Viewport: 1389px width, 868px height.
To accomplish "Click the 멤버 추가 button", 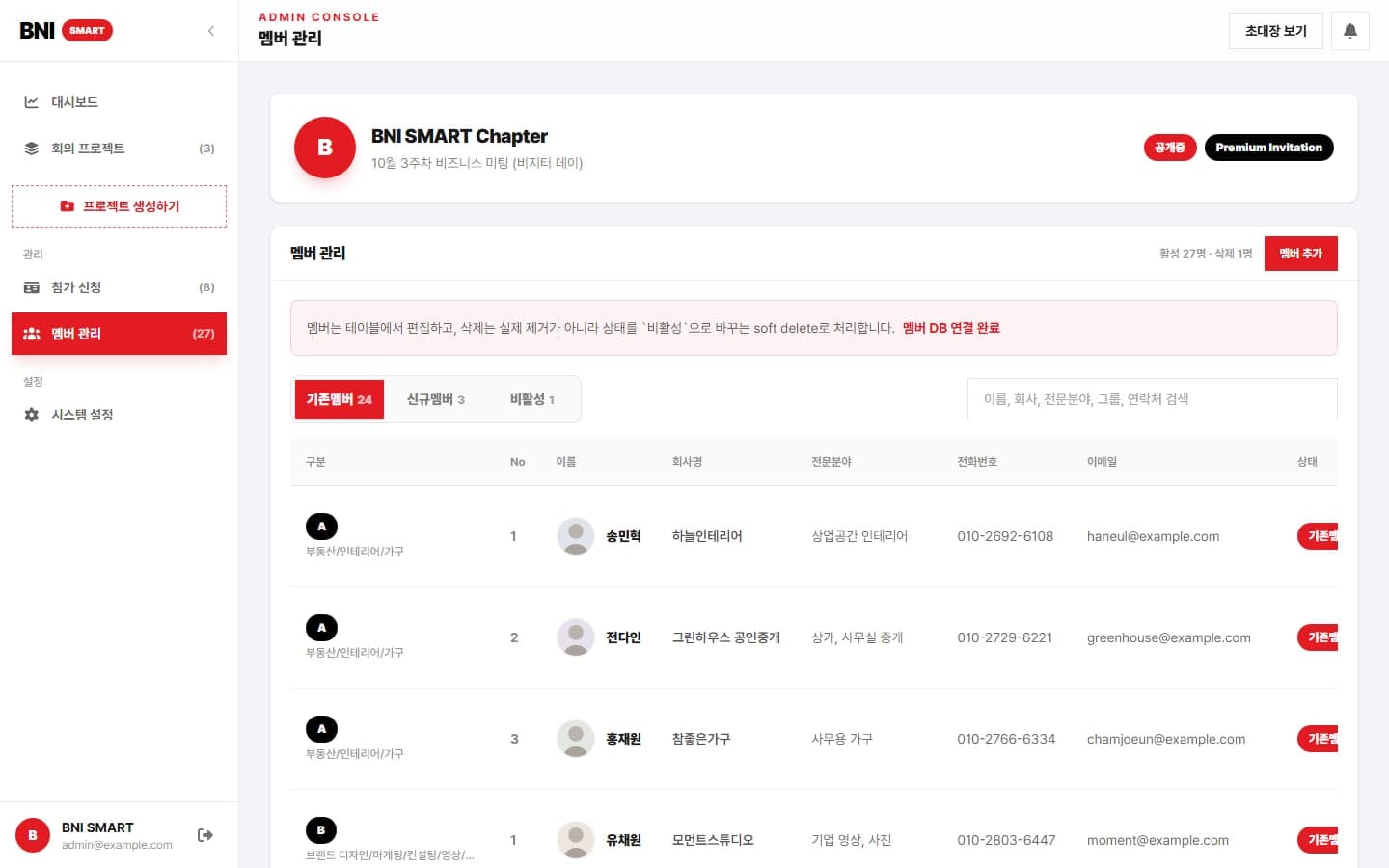I will tap(1300, 254).
